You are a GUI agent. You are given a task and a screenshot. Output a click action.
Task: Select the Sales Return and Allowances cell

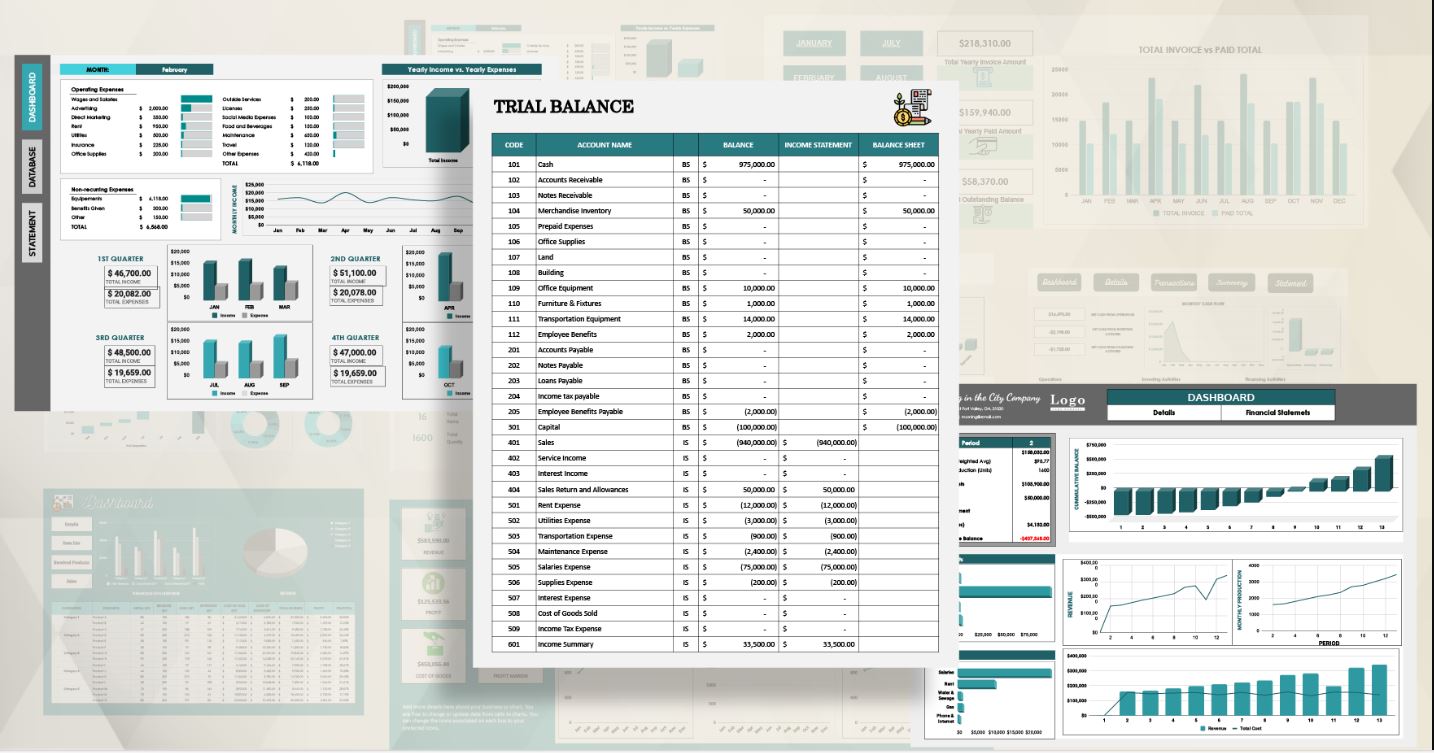[x=604, y=490]
